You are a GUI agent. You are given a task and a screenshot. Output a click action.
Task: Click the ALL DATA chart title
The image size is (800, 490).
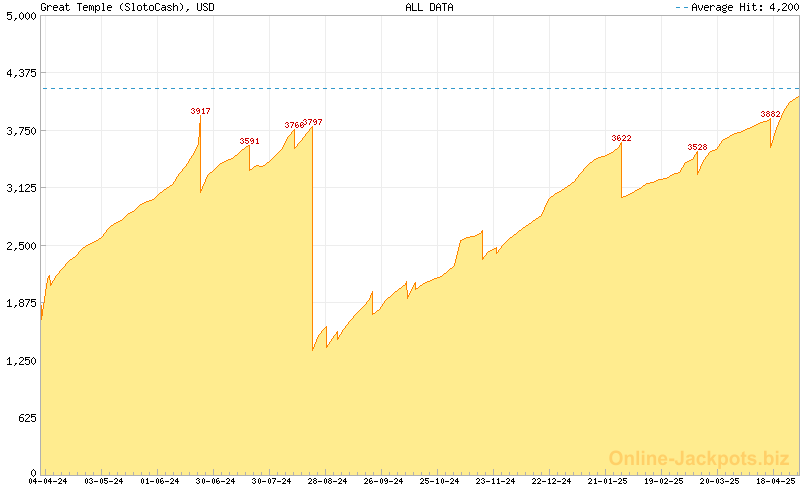tap(429, 7)
